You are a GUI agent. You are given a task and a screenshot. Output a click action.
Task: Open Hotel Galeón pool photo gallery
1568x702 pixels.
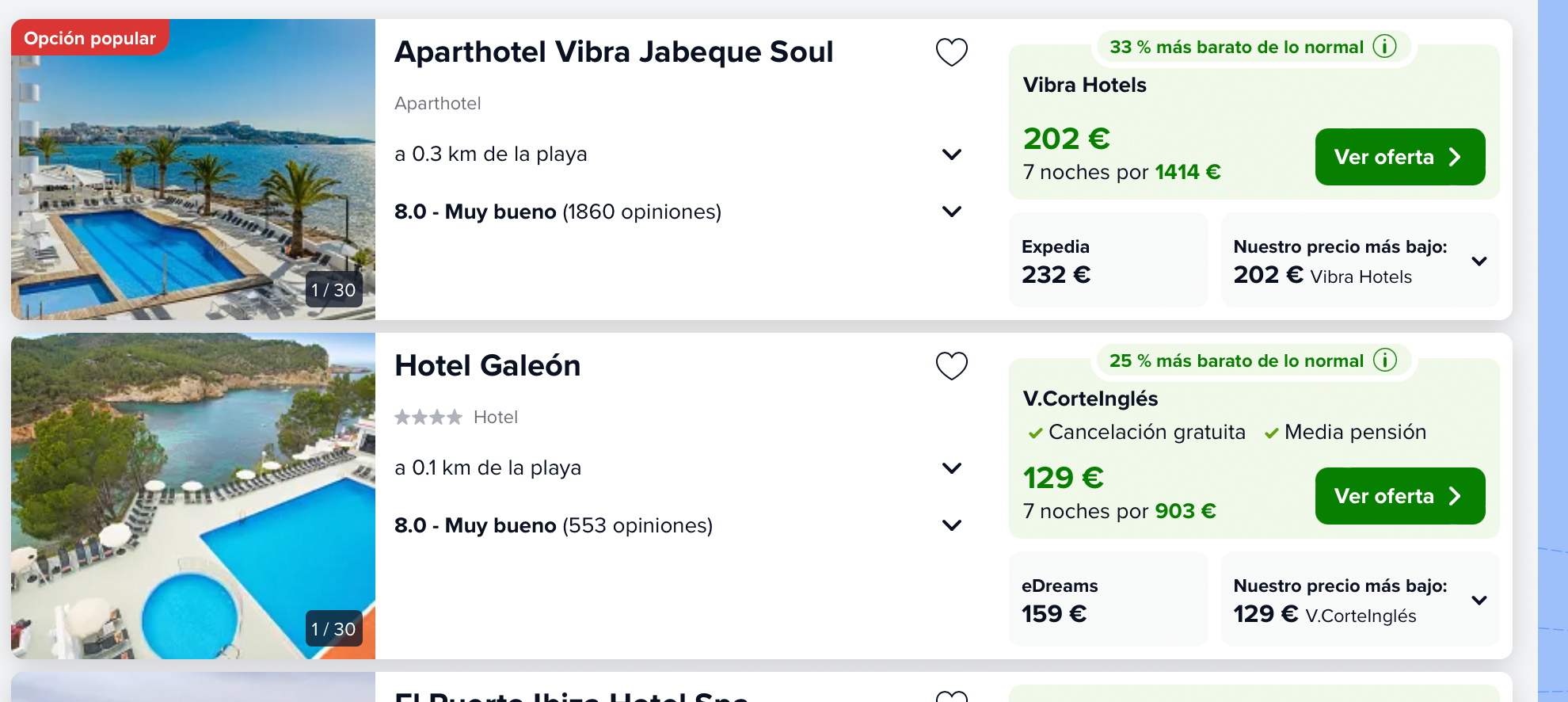[193, 496]
